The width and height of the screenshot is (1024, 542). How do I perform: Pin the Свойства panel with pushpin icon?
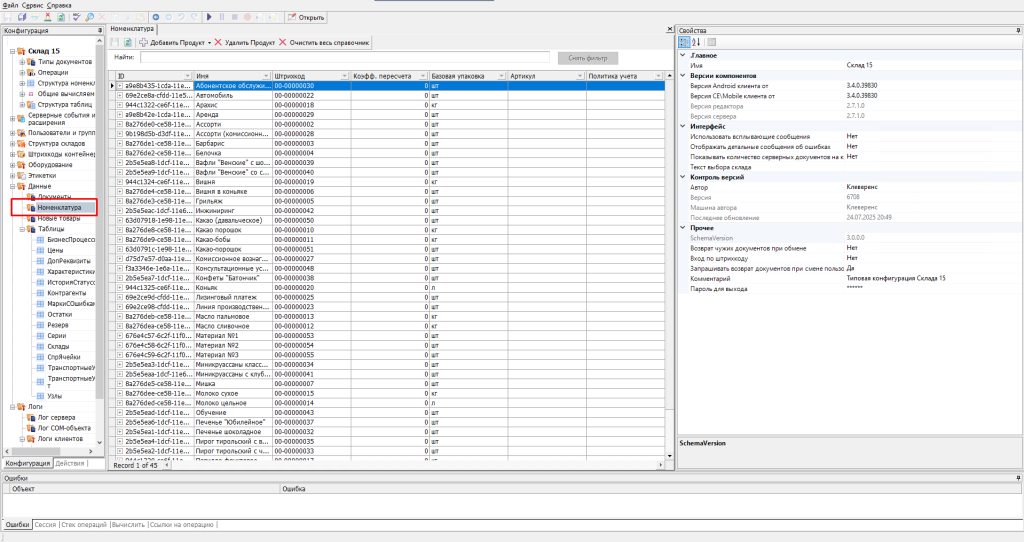pyautogui.click(x=1017, y=31)
